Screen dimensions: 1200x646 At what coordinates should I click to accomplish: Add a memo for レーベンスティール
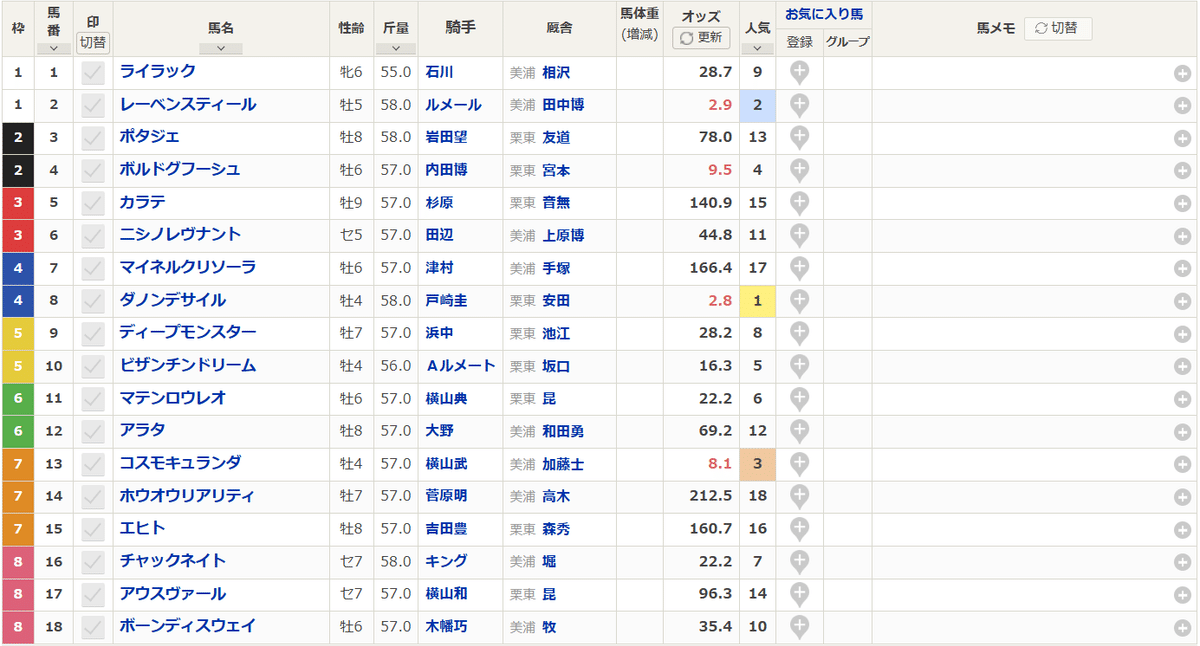[1180, 105]
